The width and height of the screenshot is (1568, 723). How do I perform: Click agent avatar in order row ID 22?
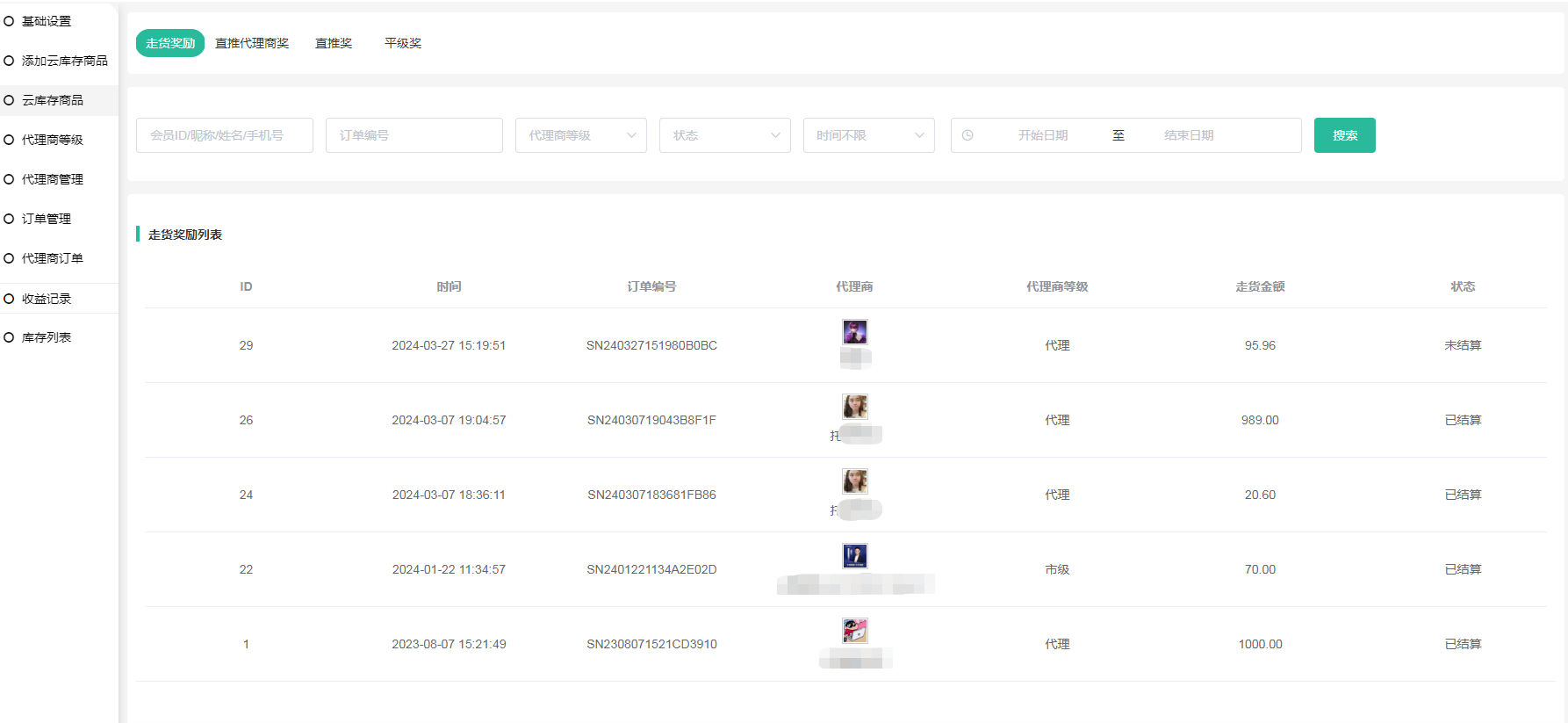coord(854,556)
